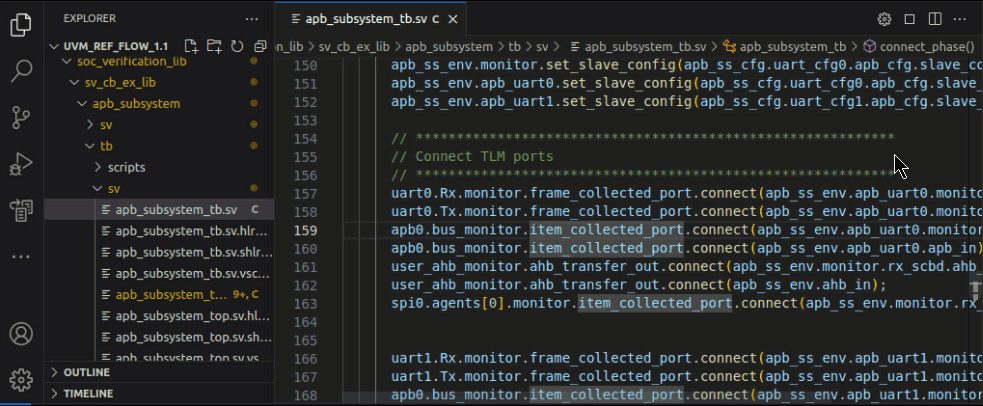Screen dimensions: 983x406
Task: Click the New File icon in Explorer
Action: (190, 46)
